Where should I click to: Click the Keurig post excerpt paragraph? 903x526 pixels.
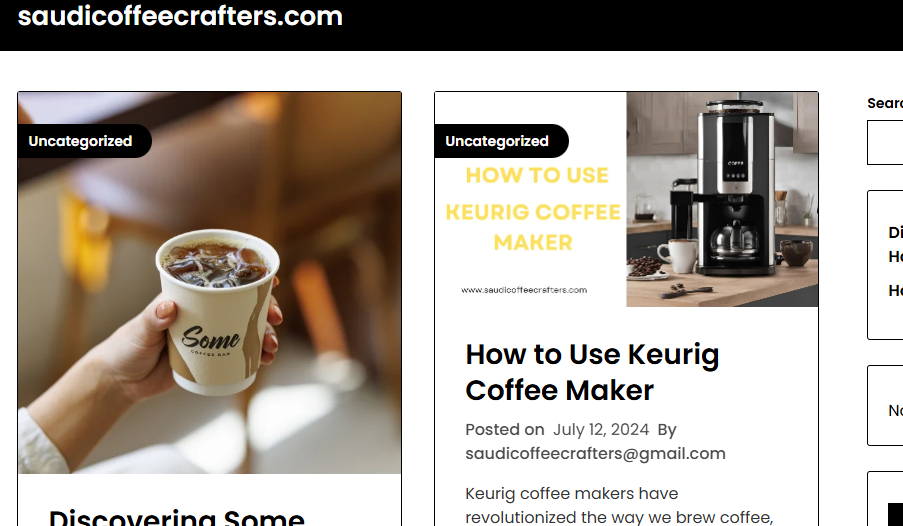point(619,505)
